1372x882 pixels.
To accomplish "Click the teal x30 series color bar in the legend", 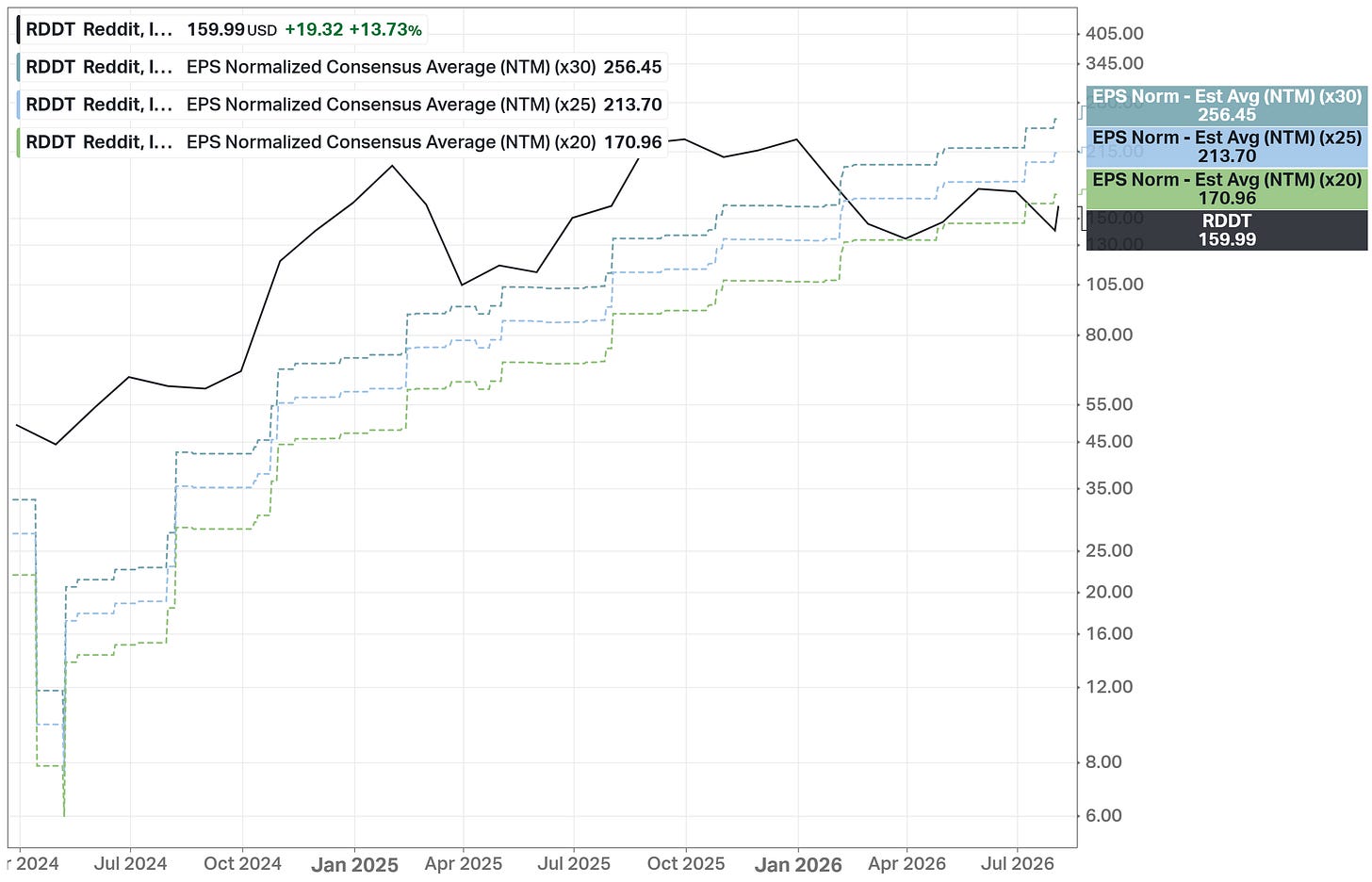I will coord(19,67).
